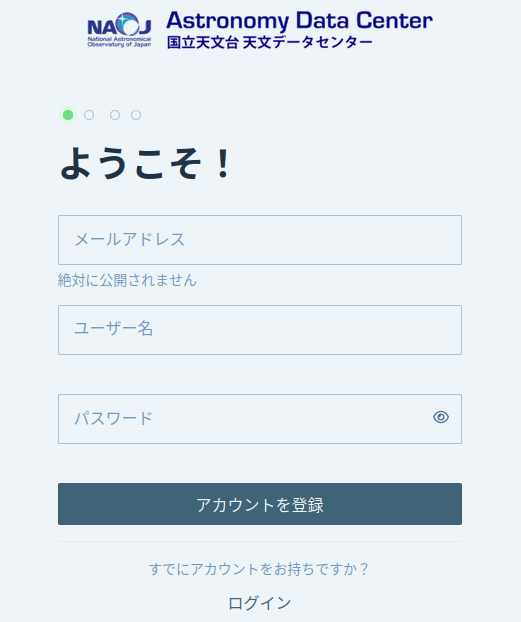Viewport: 521px width, 622px height.
Task: Click the 国立天文台 天文データセンター subtitle
Action: (x=269, y=42)
